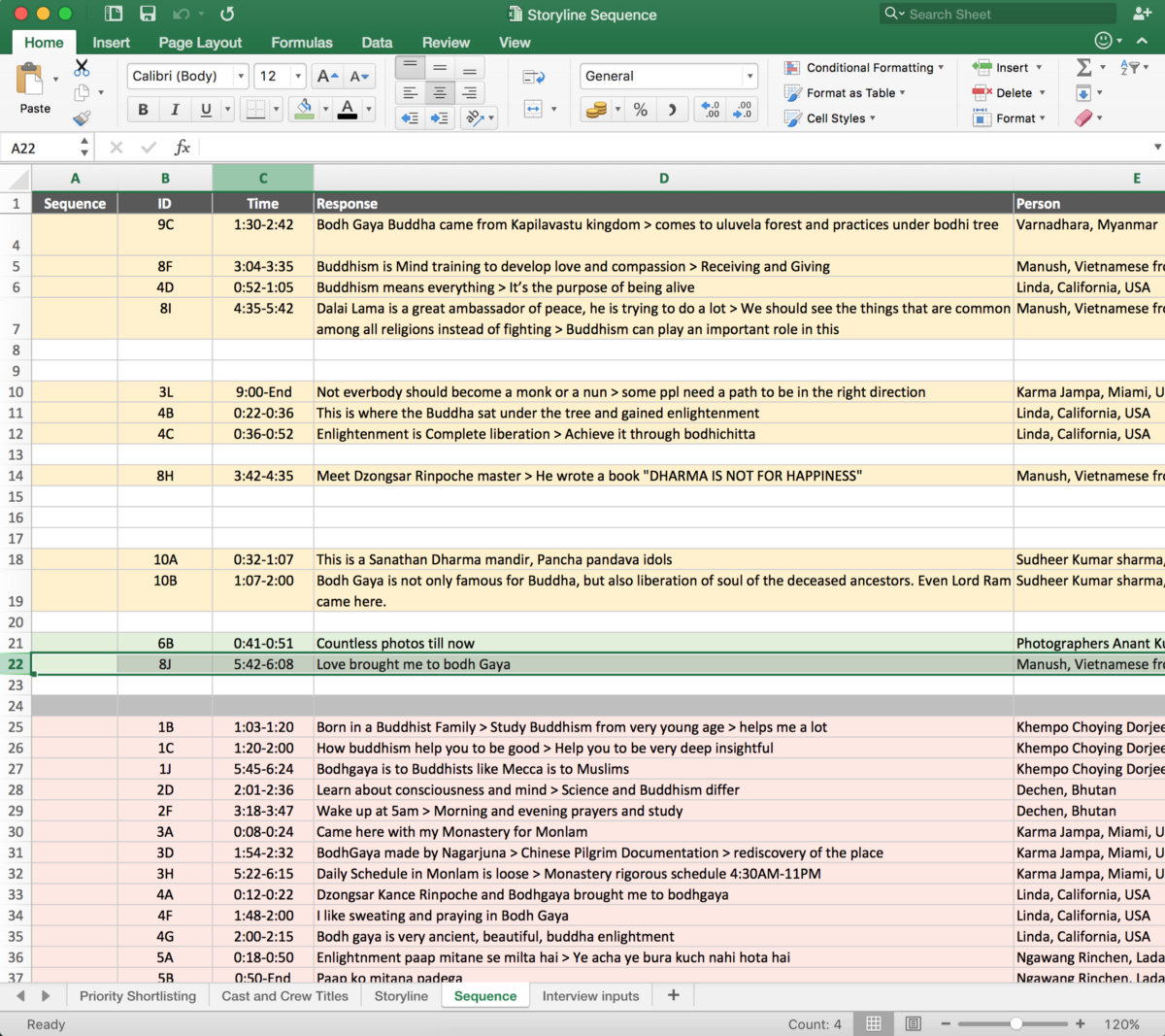Click the Clear eraser icon
Image resolution: width=1165 pixels, height=1036 pixels.
(1083, 117)
